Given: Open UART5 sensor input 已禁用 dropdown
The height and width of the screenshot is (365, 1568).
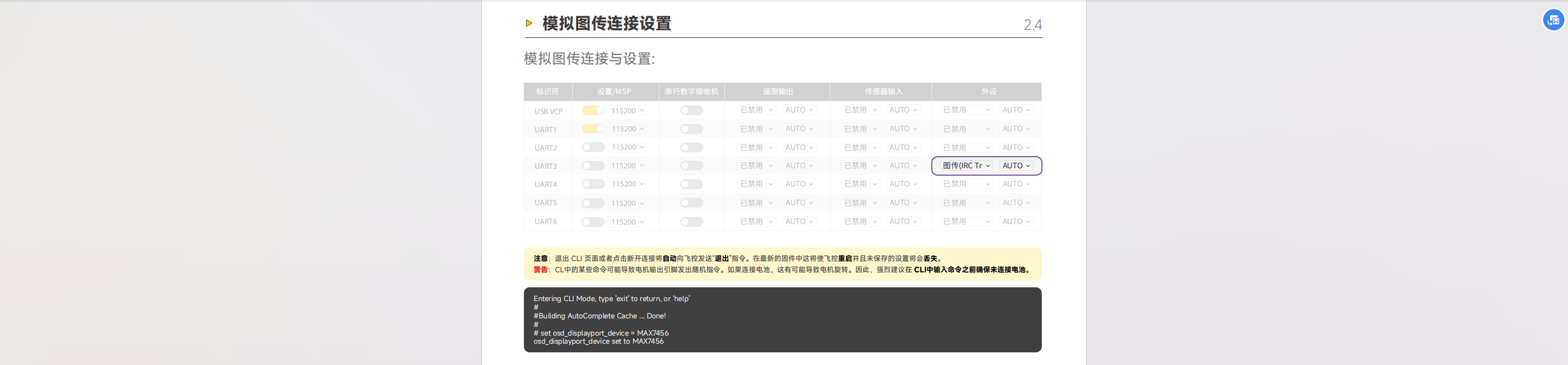Looking at the screenshot, I should 860,203.
